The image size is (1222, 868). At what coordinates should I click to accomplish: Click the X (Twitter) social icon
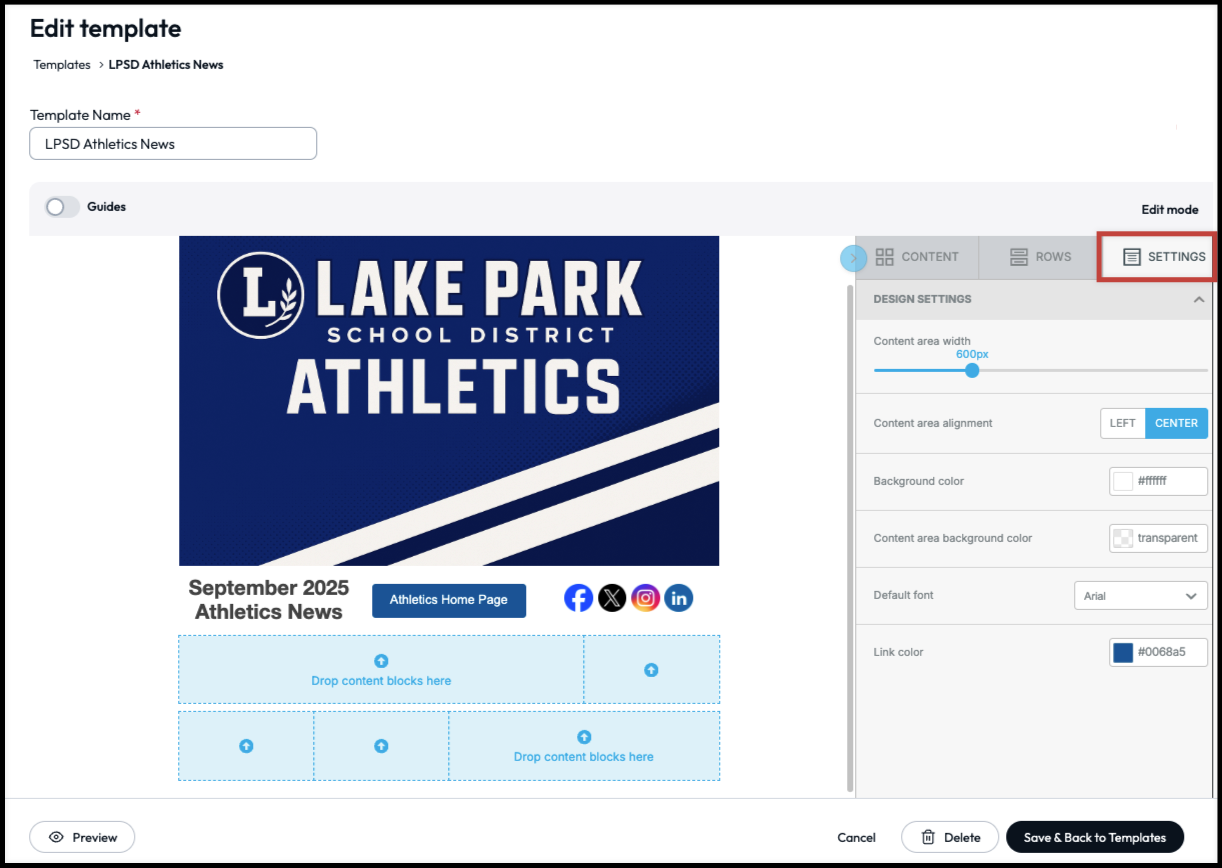pos(612,598)
